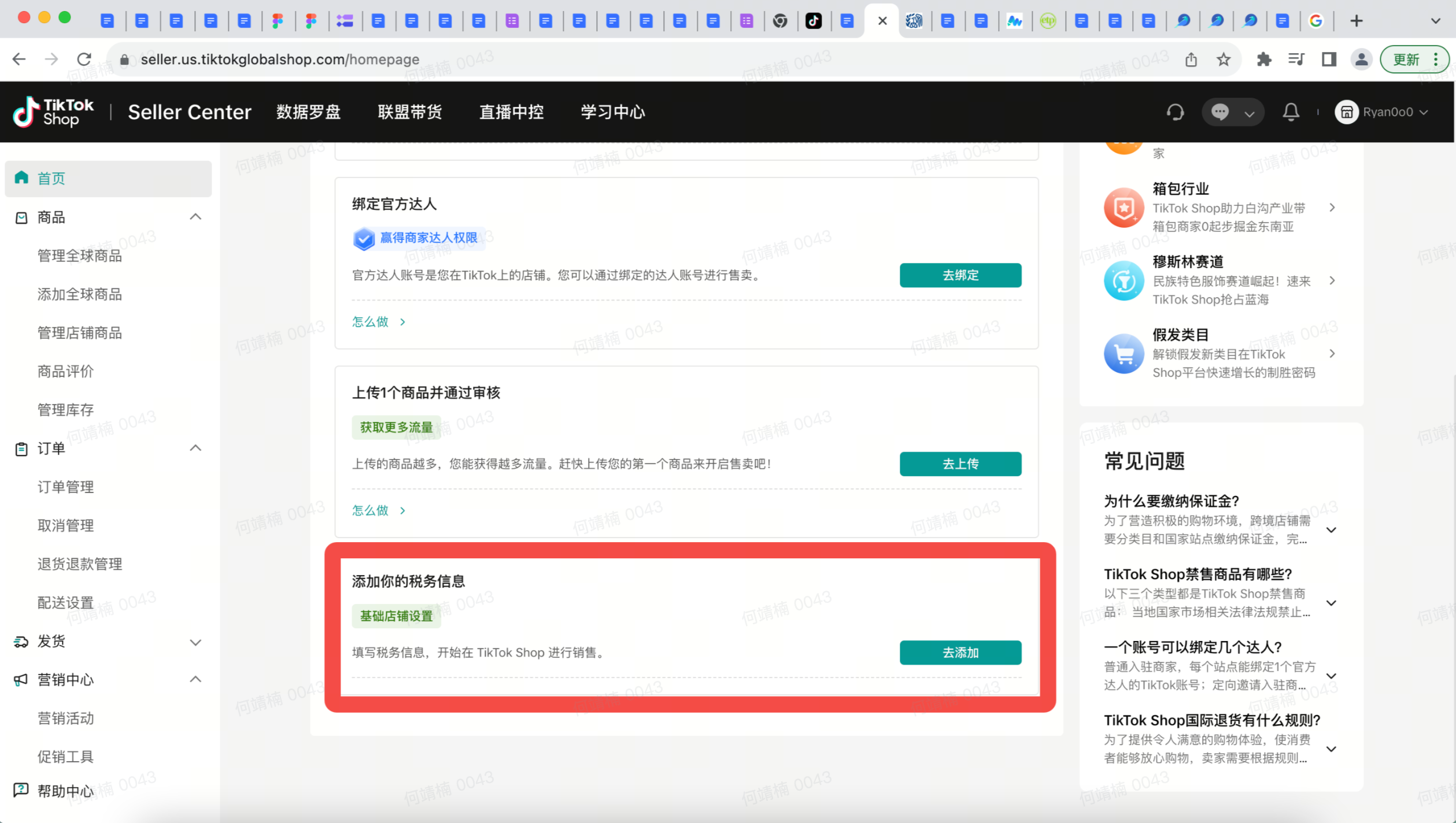The width and height of the screenshot is (1456, 823).
Task: Open 退货退款管理 in the sidebar
Action: [80, 564]
